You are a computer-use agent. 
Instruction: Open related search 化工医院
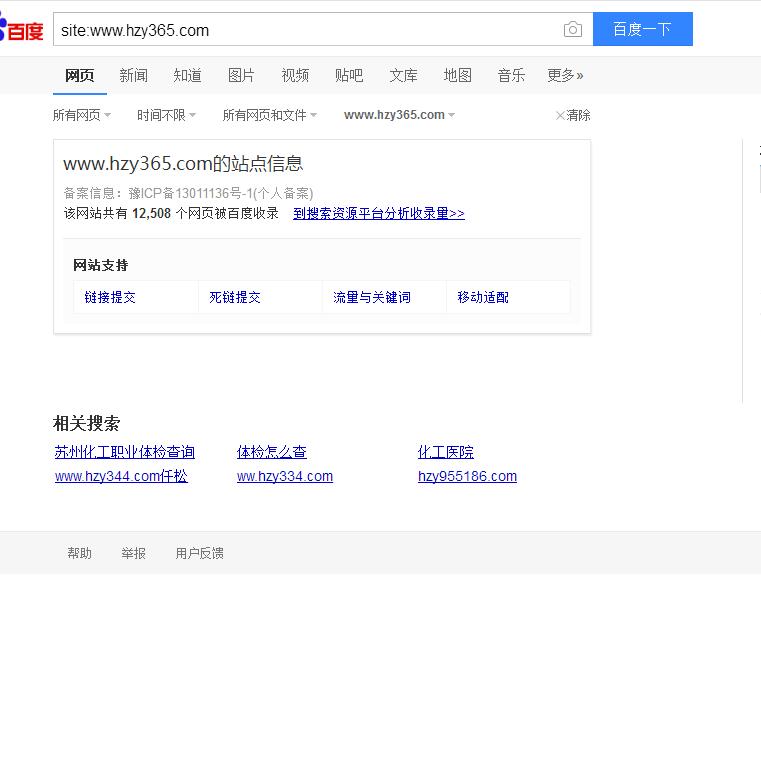click(x=446, y=452)
